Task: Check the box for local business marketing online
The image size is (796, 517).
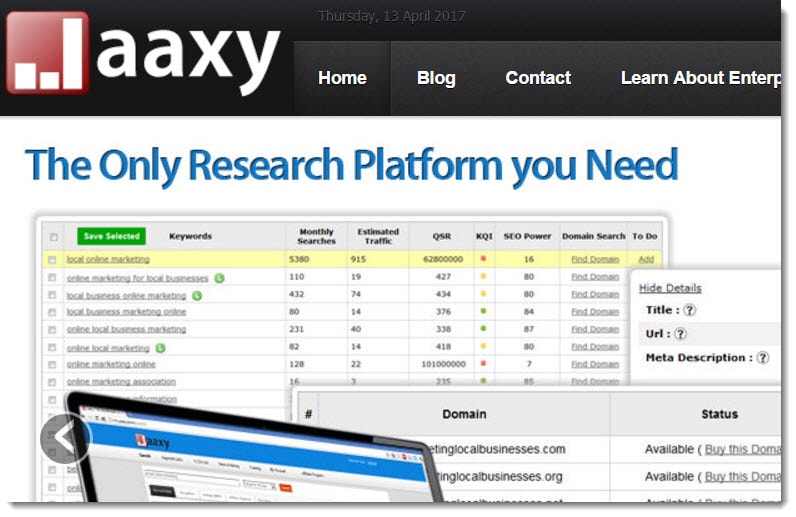Action: point(52,312)
